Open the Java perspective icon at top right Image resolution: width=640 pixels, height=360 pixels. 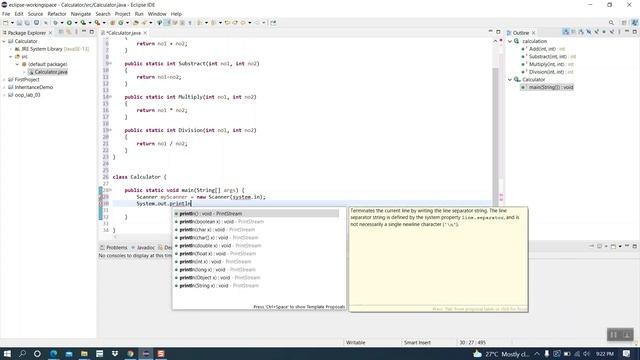click(634, 23)
